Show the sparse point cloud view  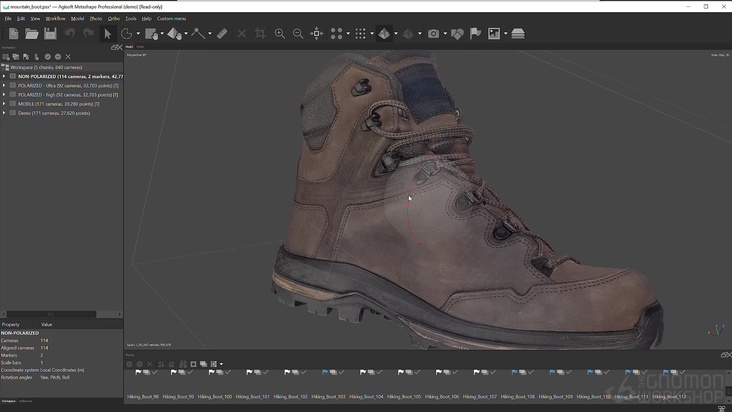(x=337, y=34)
